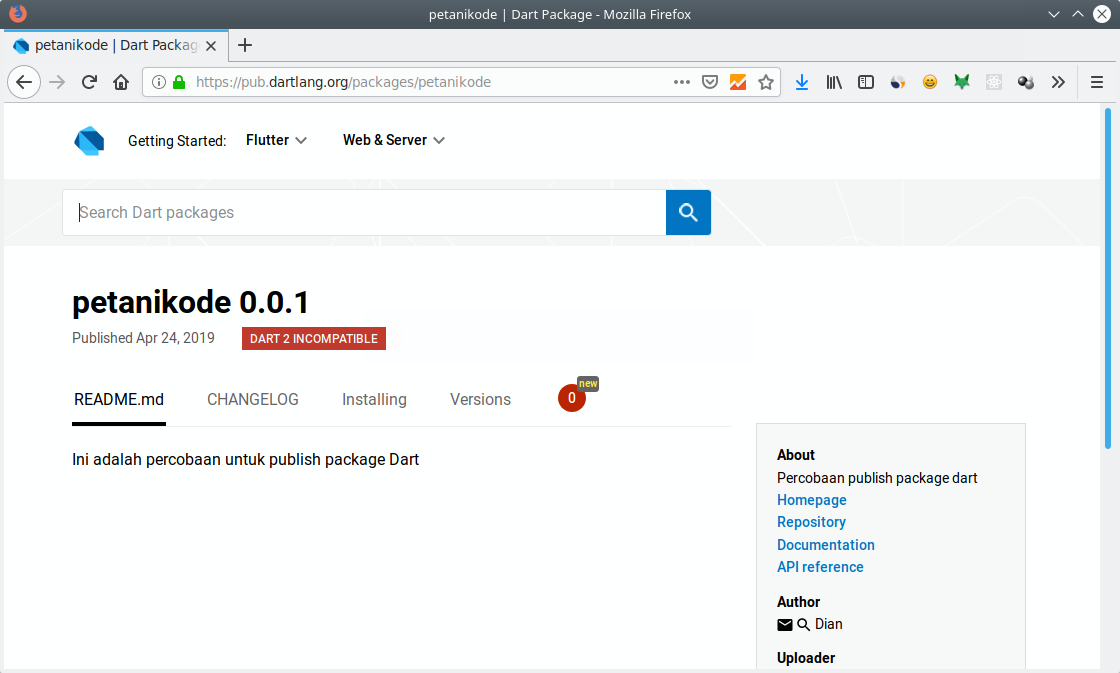The image size is (1120, 673).
Task: Save page to Pocket icon
Action: (709, 82)
